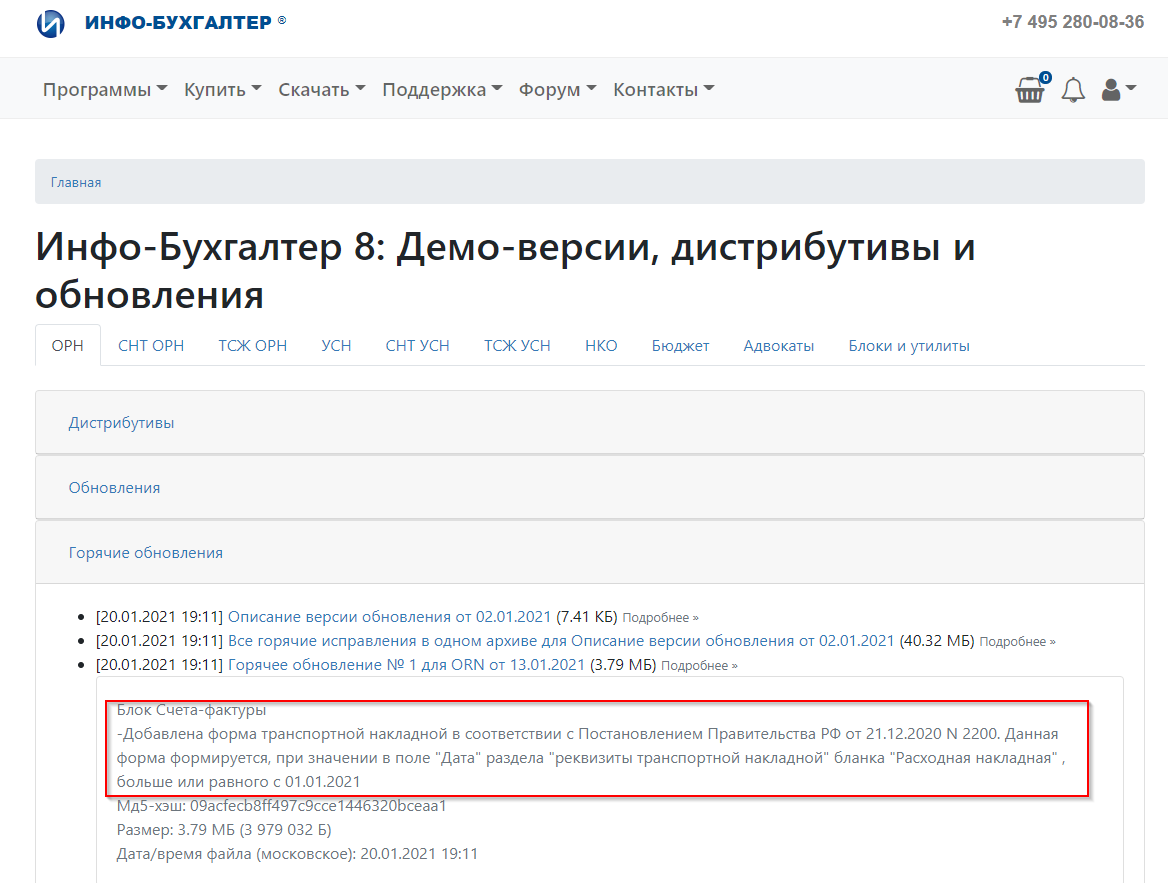The image size is (1168, 883).
Task: Switch to the ТСЖ ОРН tab
Action: pos(253,346)
